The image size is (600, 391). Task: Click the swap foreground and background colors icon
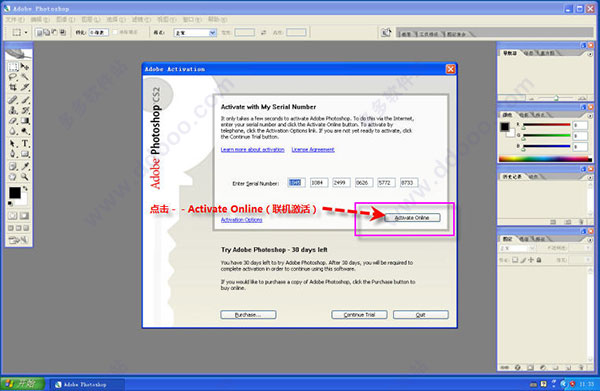point(25,188)
